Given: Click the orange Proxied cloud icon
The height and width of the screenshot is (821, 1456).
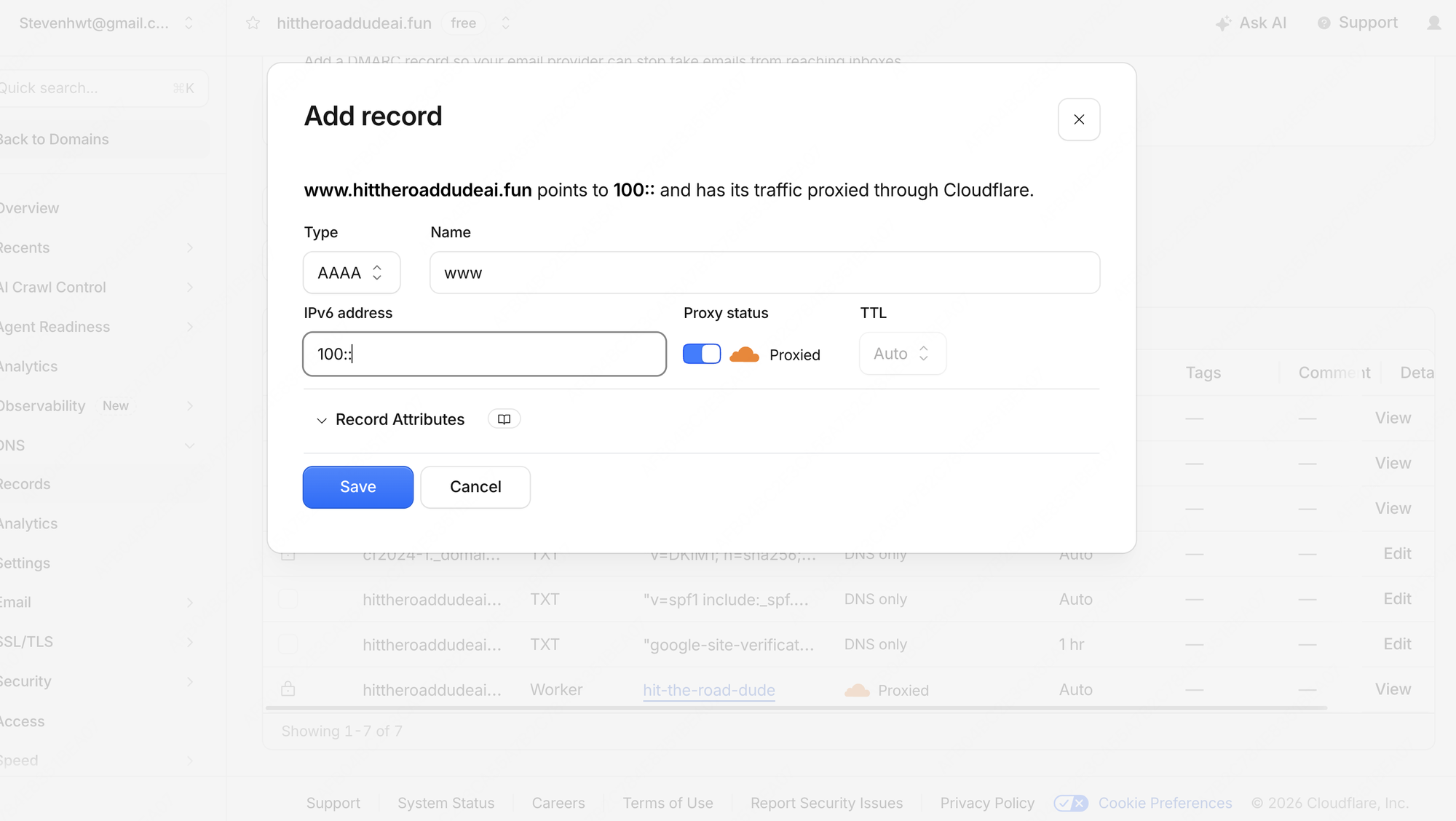Looking at the screenshot, I should tap(744, 354).
